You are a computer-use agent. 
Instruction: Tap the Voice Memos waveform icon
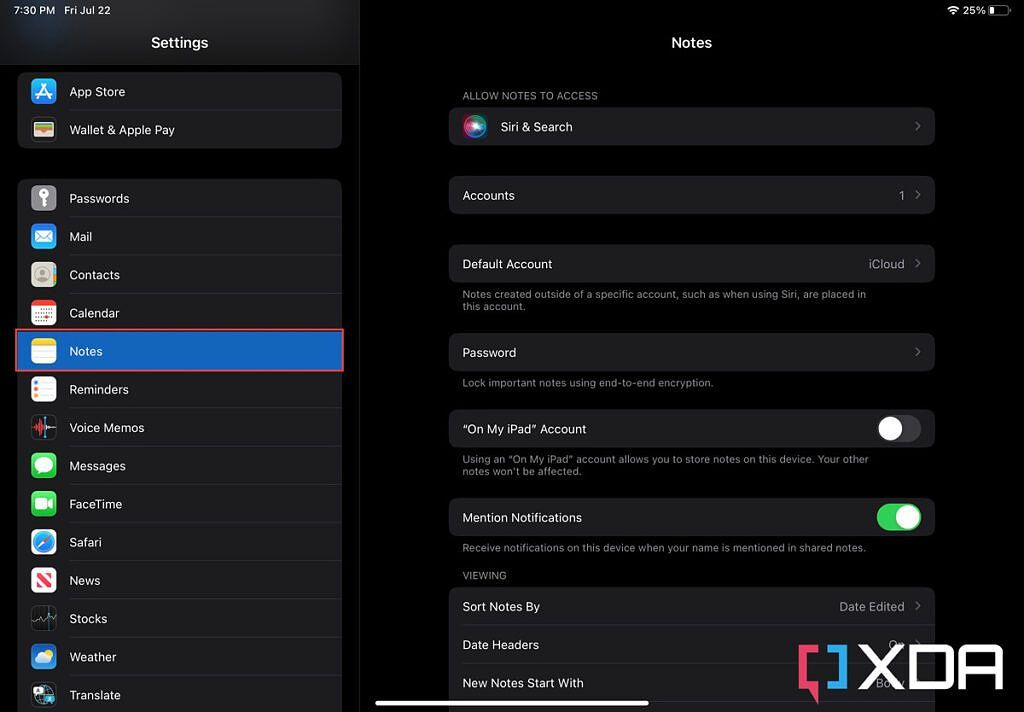pos(44,427)
